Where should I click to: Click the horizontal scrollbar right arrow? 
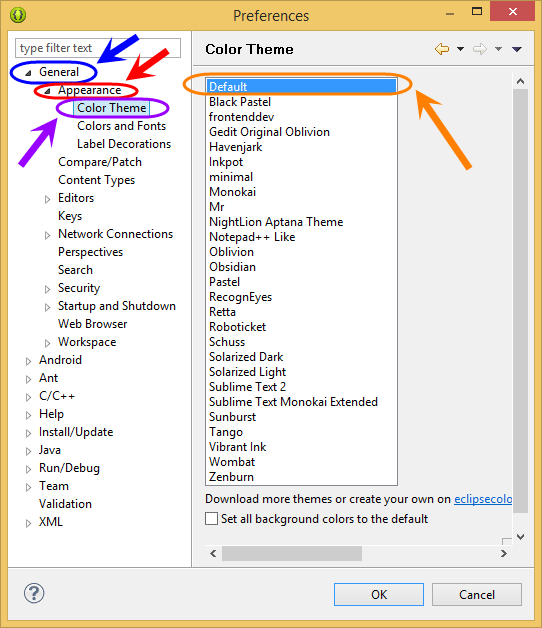pos(504,554)
